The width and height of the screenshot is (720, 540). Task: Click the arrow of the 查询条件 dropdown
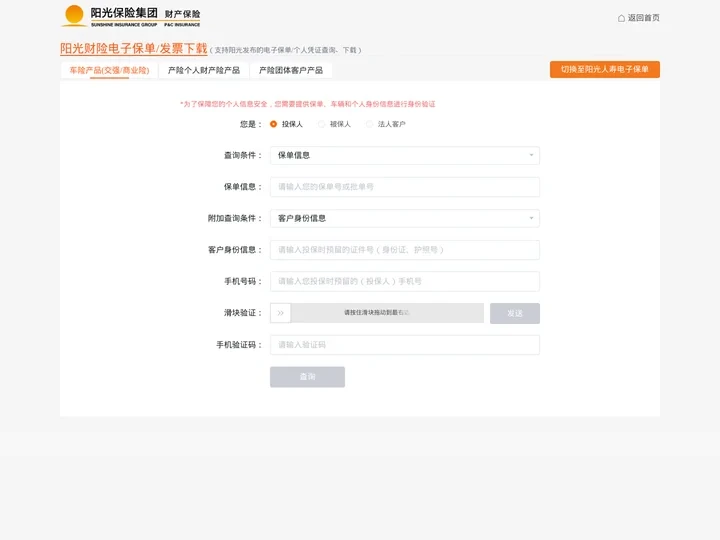531,155
